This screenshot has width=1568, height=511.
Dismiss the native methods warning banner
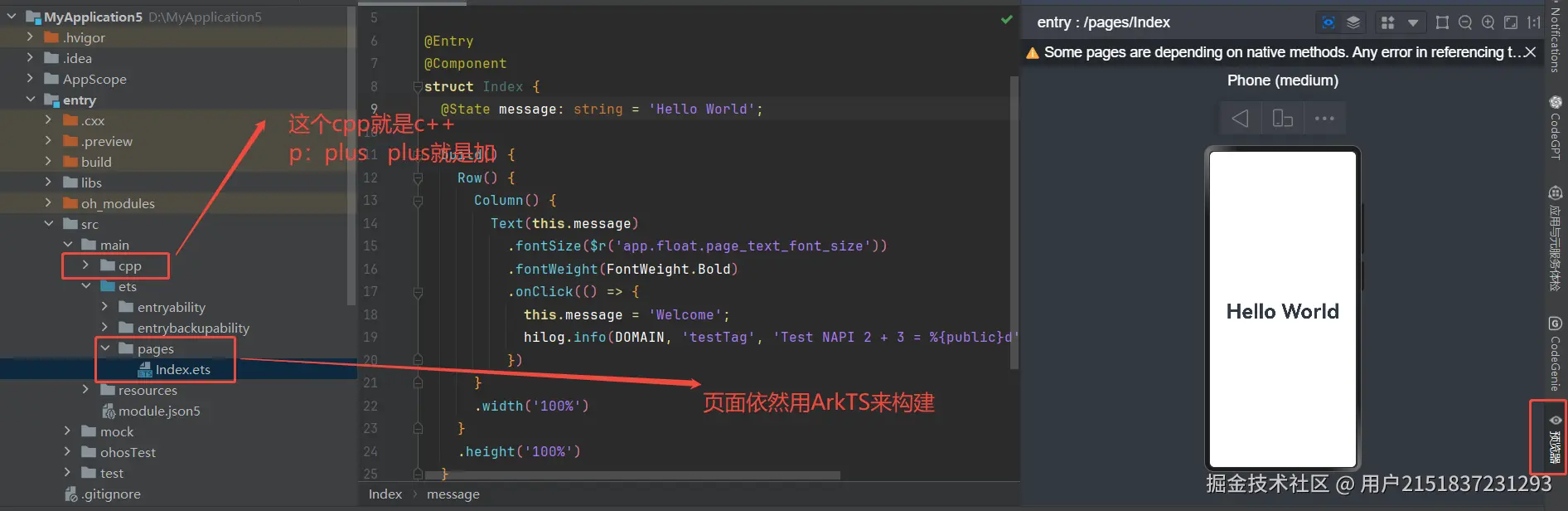pos(1530,52)
